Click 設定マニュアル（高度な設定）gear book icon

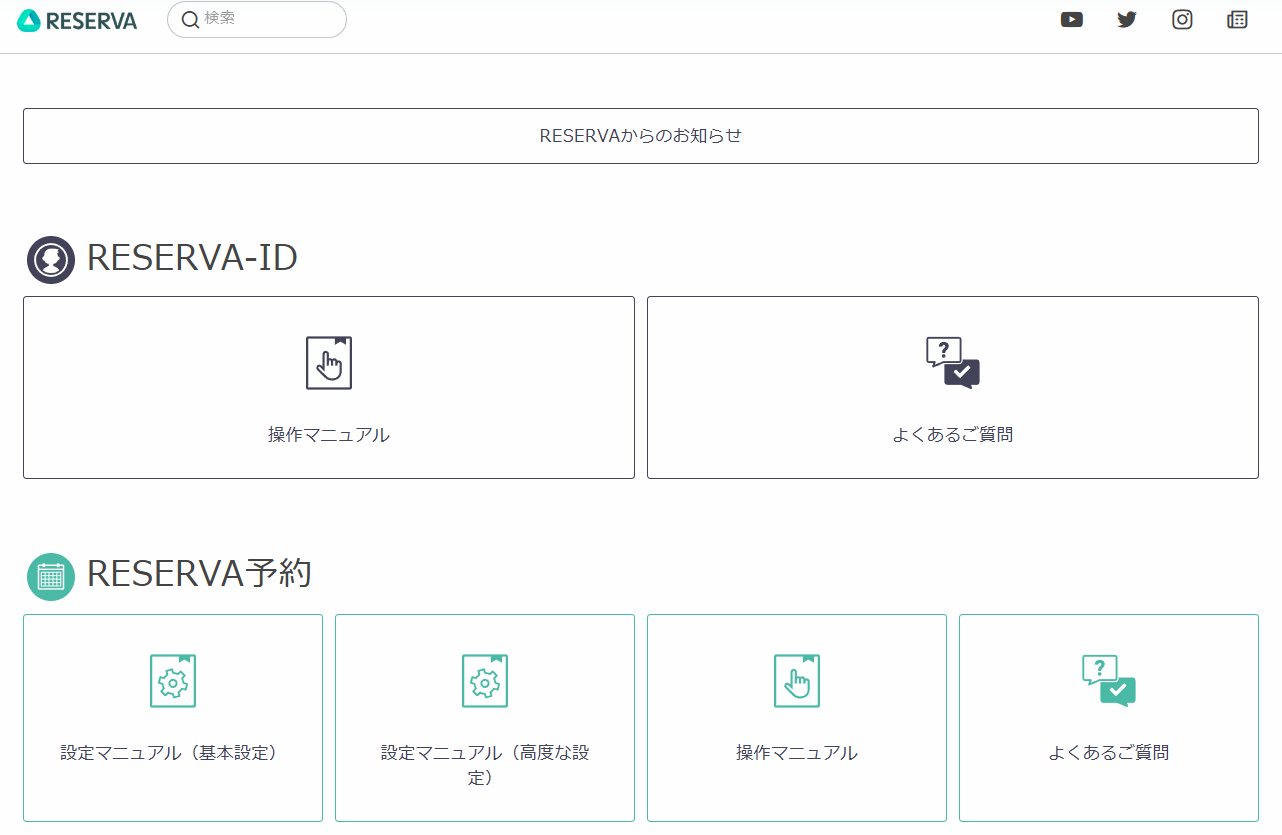(485, 681)
